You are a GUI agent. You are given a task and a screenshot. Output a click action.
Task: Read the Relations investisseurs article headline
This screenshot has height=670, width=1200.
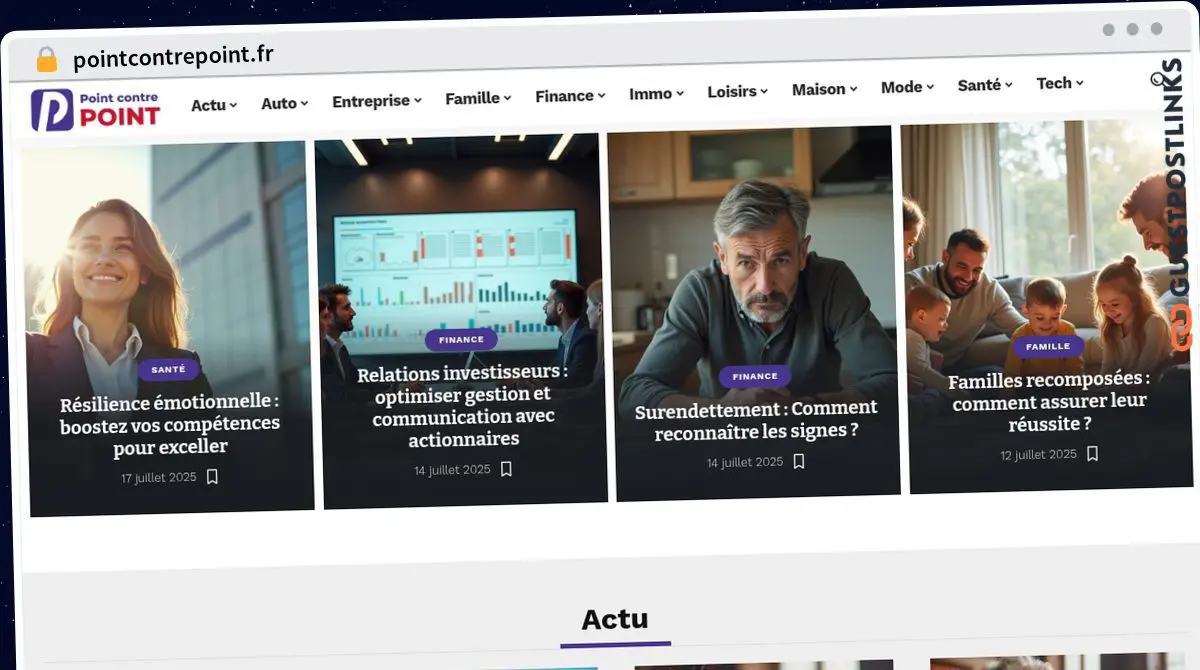[x=462, y=405]
